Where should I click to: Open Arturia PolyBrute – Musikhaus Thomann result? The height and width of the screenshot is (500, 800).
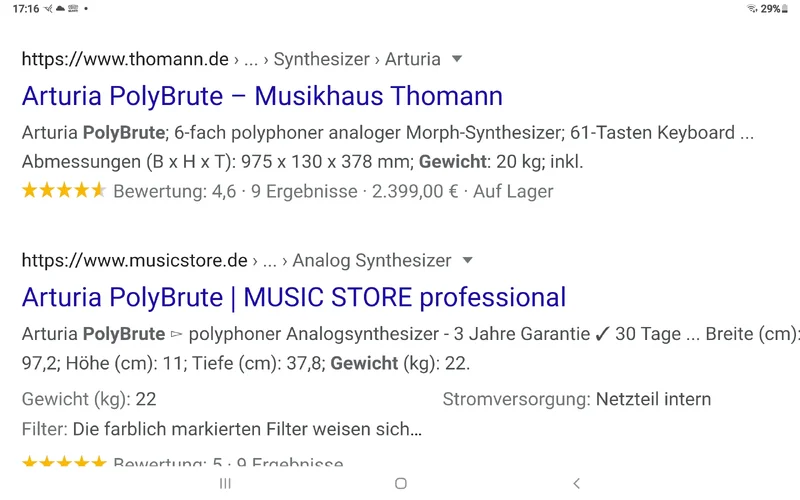click(262, 96)
